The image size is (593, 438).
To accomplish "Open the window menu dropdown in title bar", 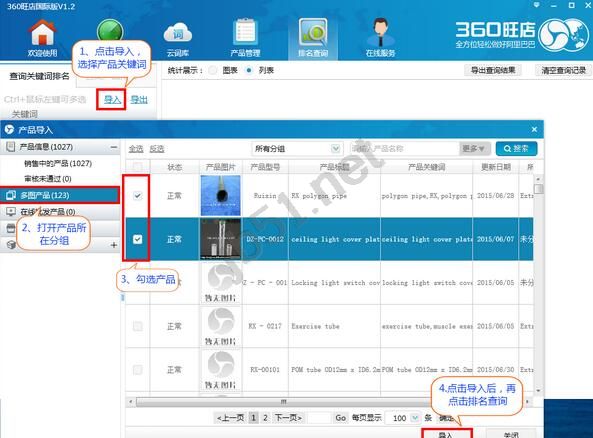I will [536, 5].
